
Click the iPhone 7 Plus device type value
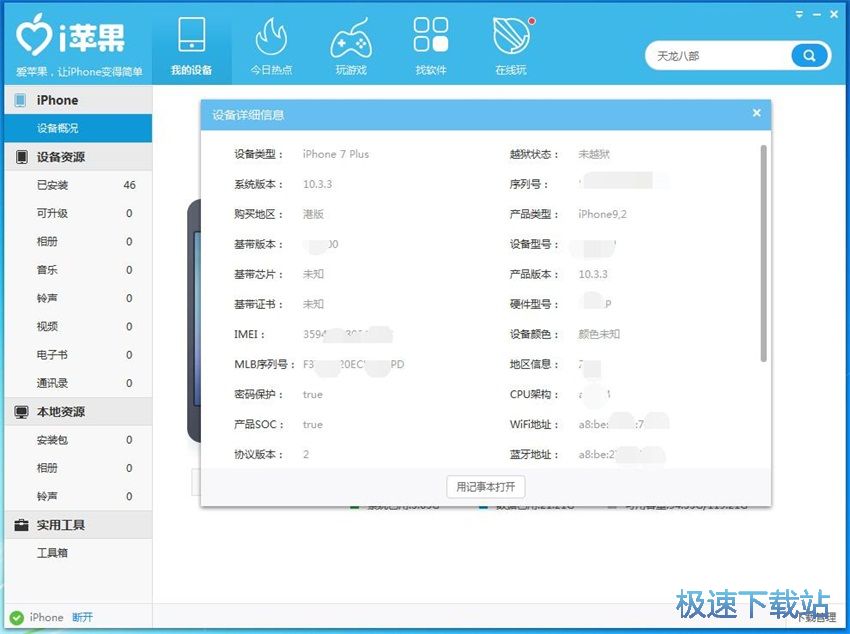[x=336, y=154]
